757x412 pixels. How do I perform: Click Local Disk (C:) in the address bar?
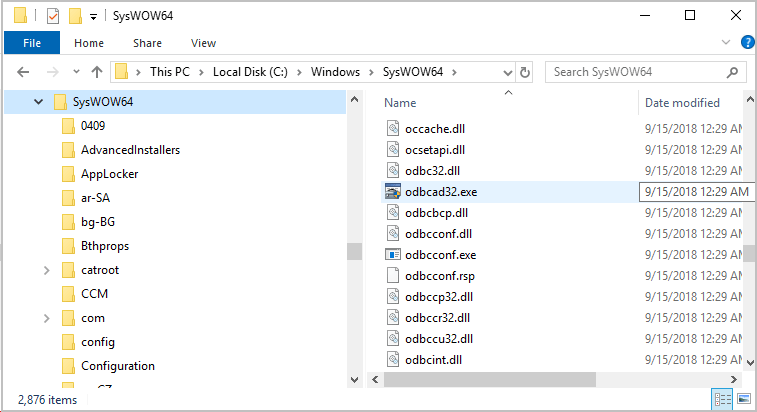250,72
